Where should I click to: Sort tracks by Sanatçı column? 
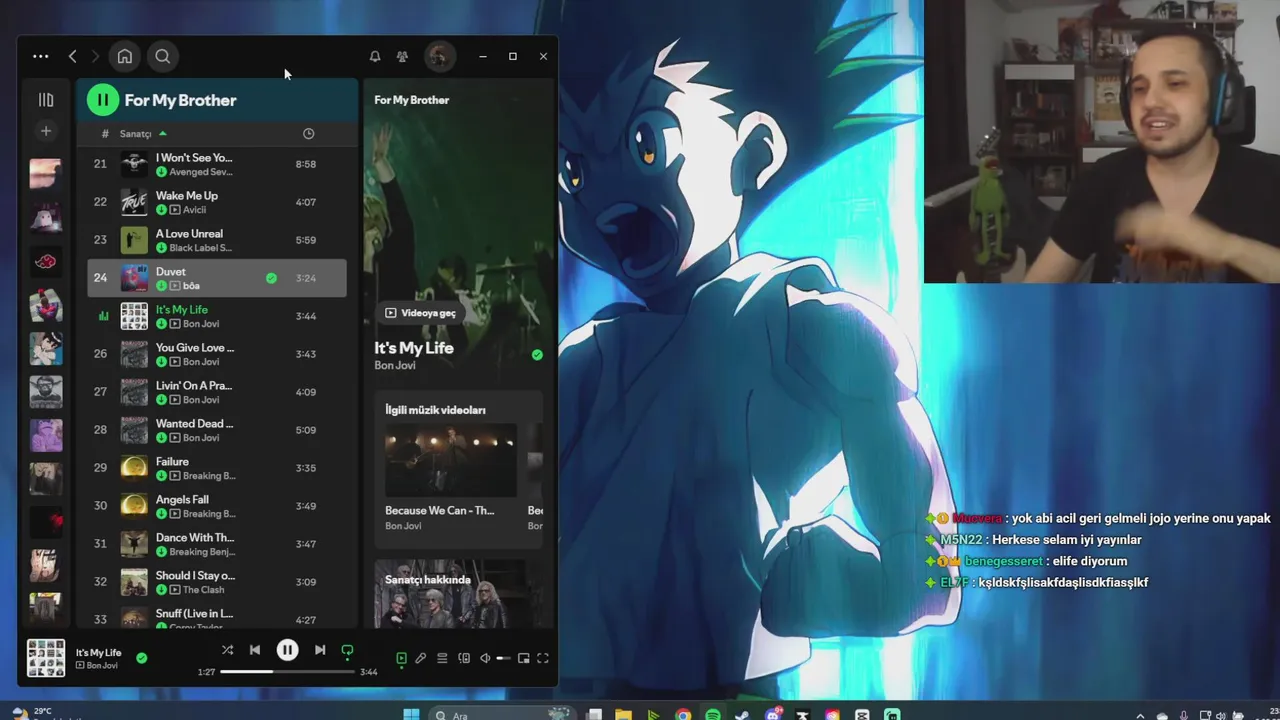point(143,134)
